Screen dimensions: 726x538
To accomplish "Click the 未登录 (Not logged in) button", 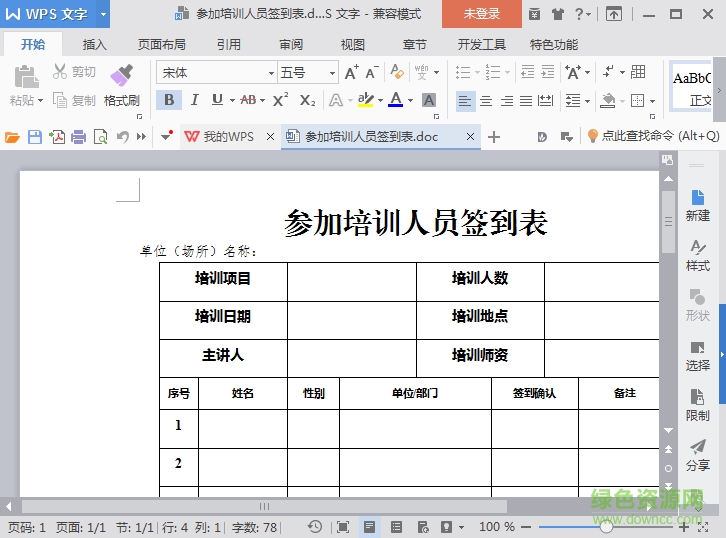I will click(481, 14).
